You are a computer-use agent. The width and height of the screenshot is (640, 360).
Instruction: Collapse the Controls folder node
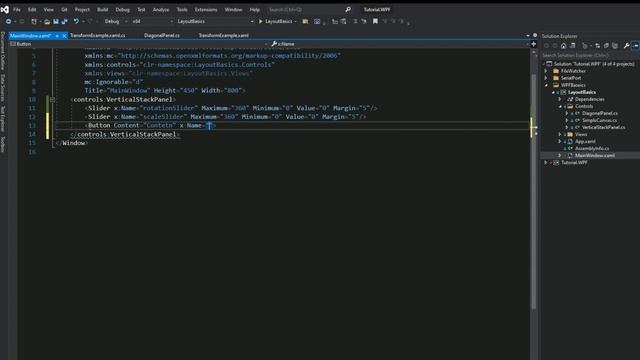560,106
